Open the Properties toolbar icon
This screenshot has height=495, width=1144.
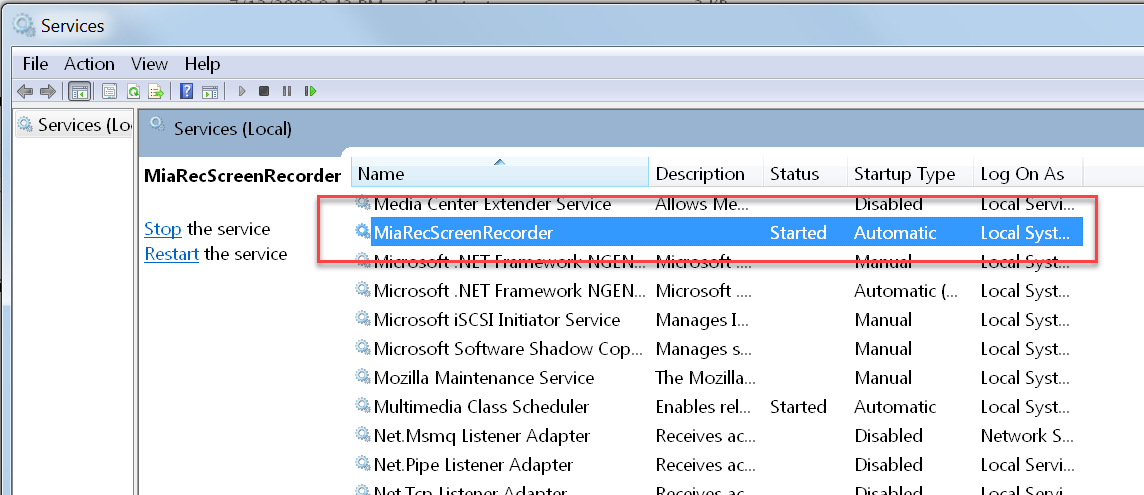(x=109, y=91)
